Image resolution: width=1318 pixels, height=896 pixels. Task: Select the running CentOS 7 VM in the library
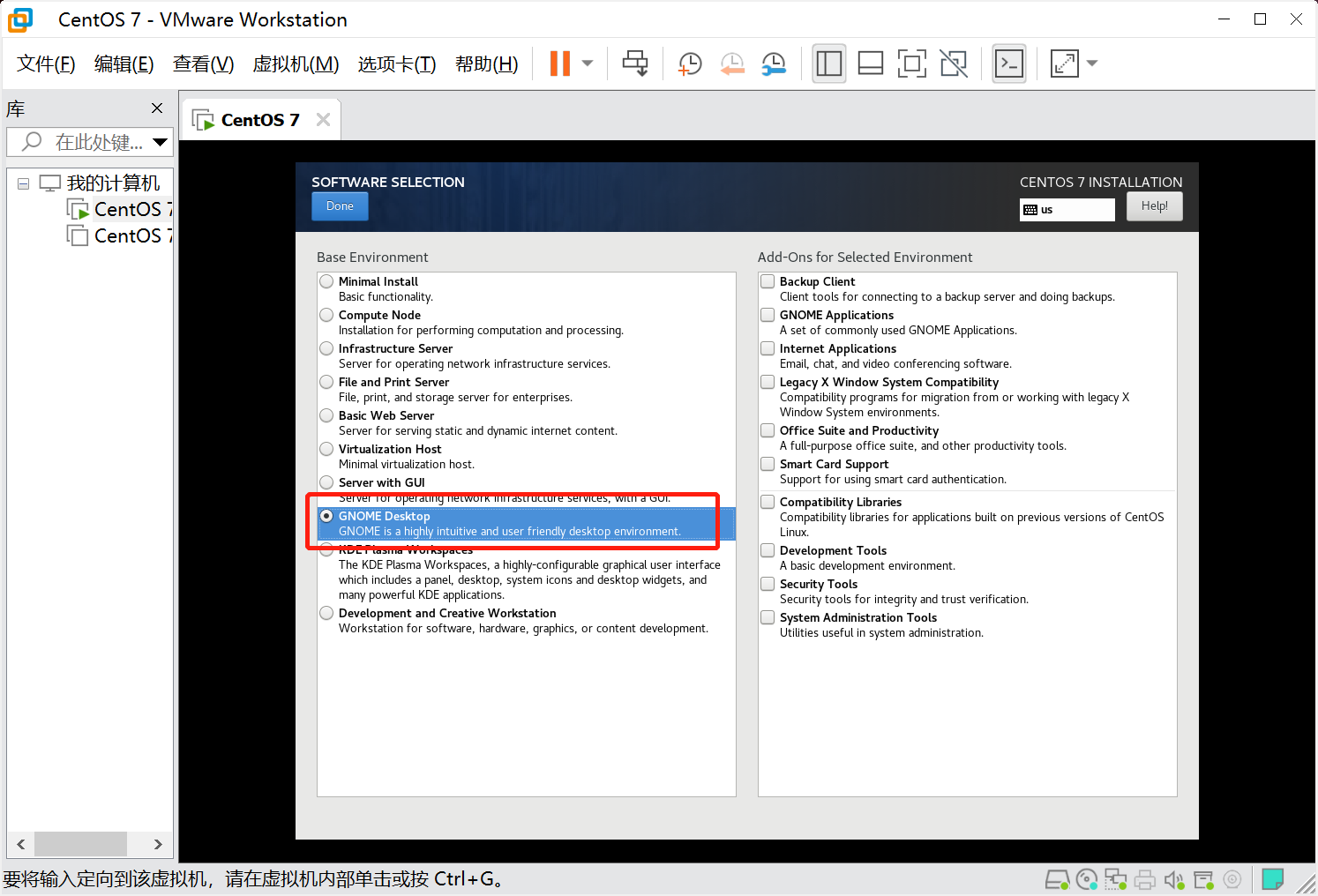[121, 210]
